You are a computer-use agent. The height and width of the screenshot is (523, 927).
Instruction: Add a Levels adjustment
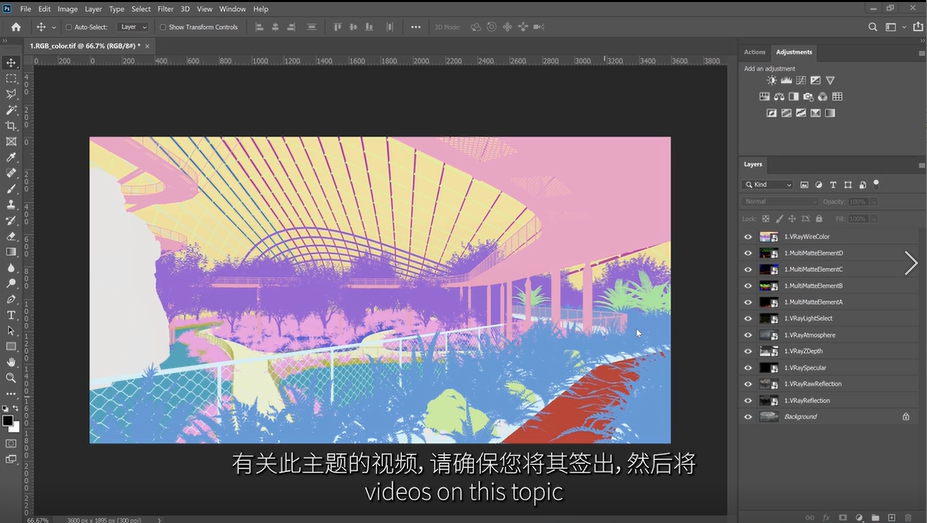click(x=786, y=80)
